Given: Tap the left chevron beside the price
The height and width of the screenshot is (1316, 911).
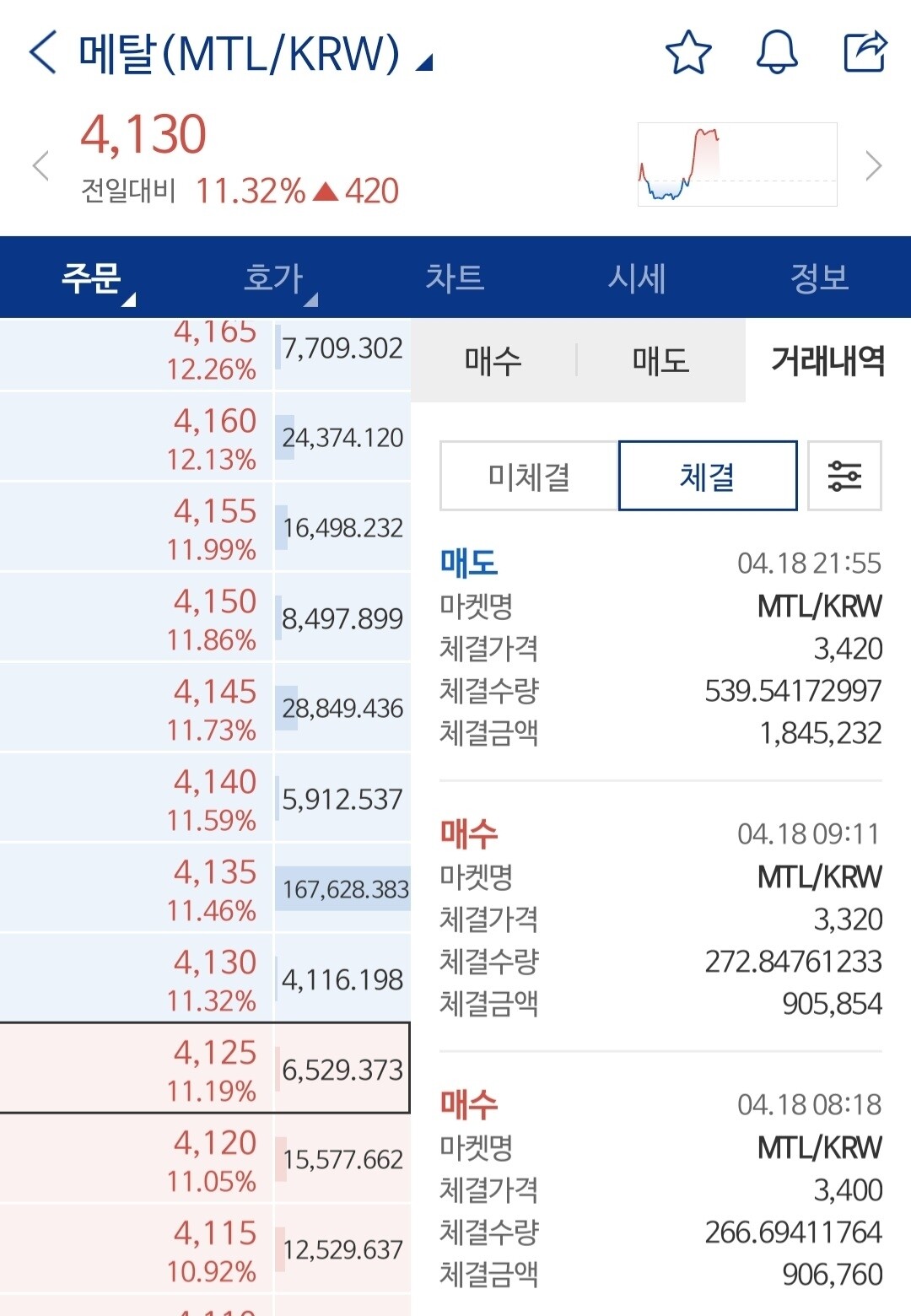Looking at the screenshot, I should [40, 166].
